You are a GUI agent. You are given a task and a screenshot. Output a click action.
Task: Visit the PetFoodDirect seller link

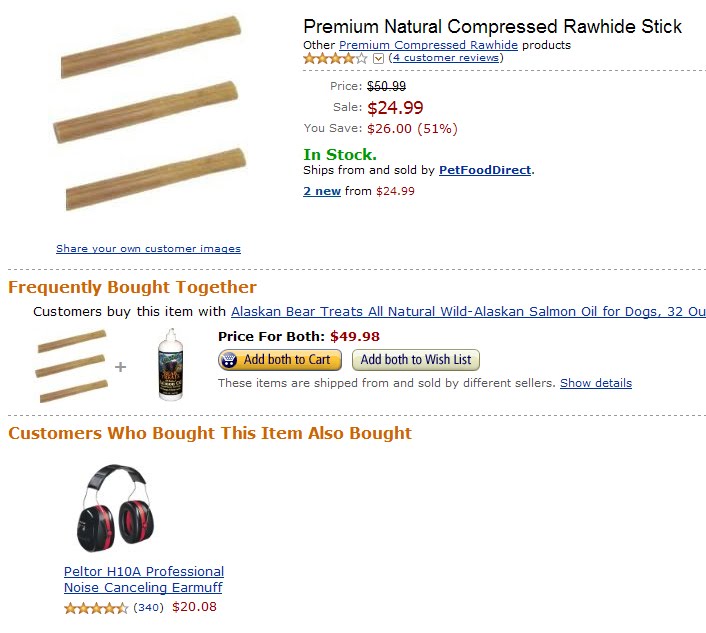point(485,170)
